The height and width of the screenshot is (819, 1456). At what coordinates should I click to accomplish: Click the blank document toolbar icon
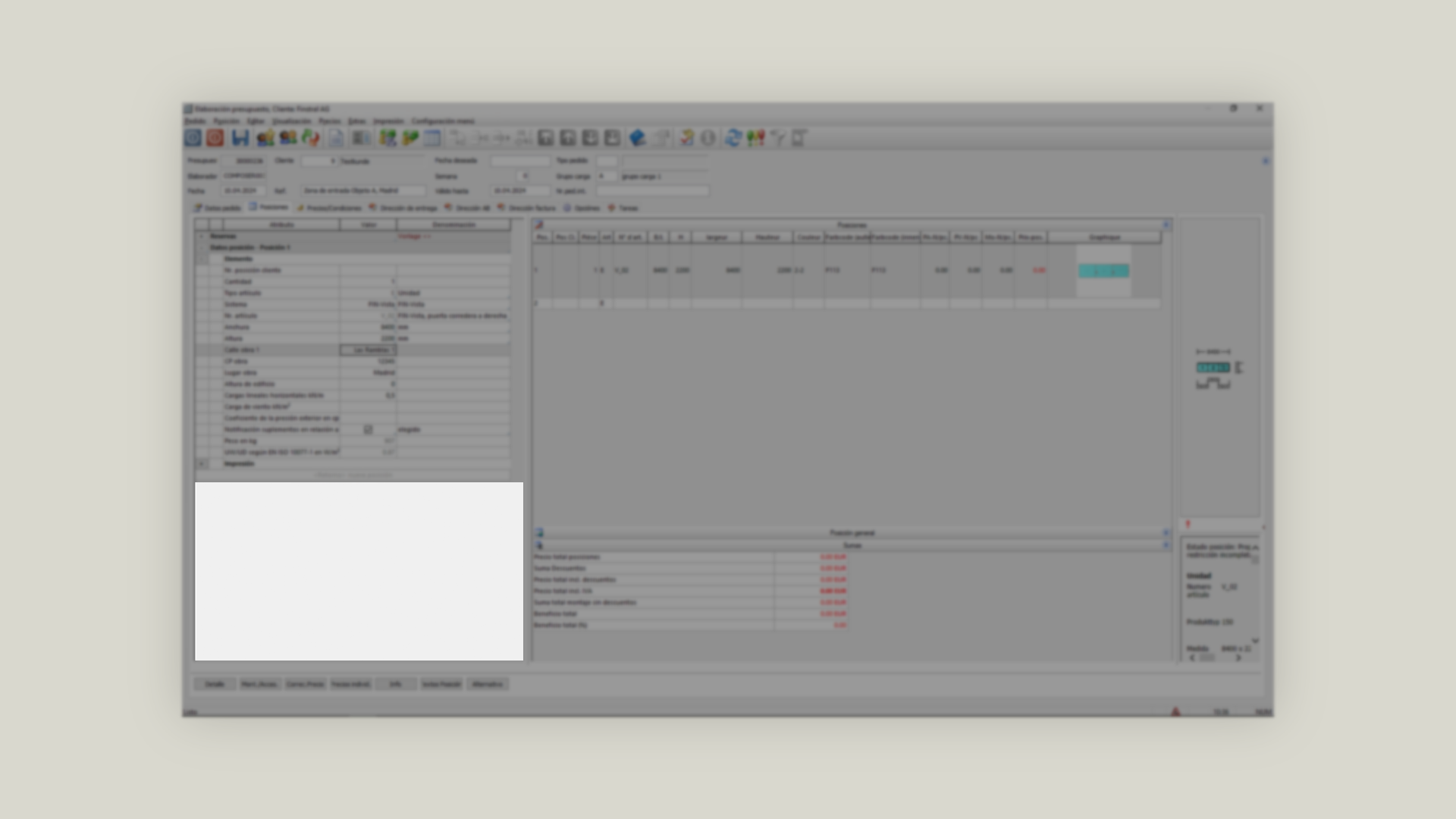(336, 138)
